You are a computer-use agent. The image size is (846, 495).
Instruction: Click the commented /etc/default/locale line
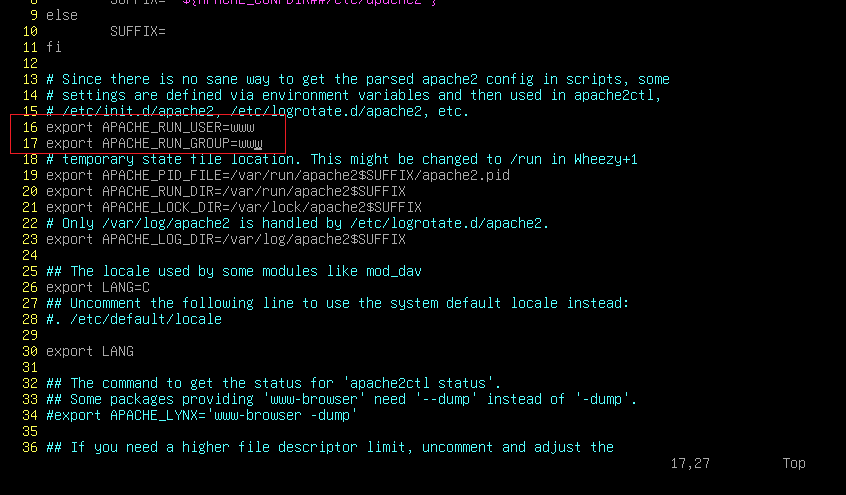134,319
